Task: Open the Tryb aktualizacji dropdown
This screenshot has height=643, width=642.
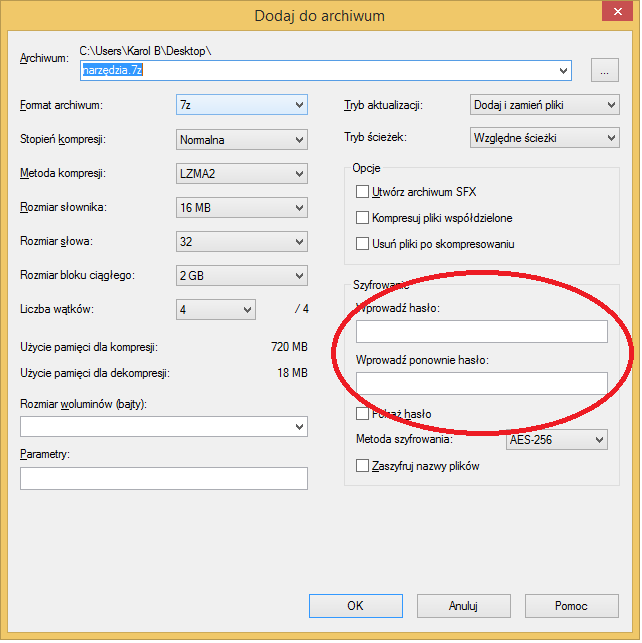Action: 544,105
